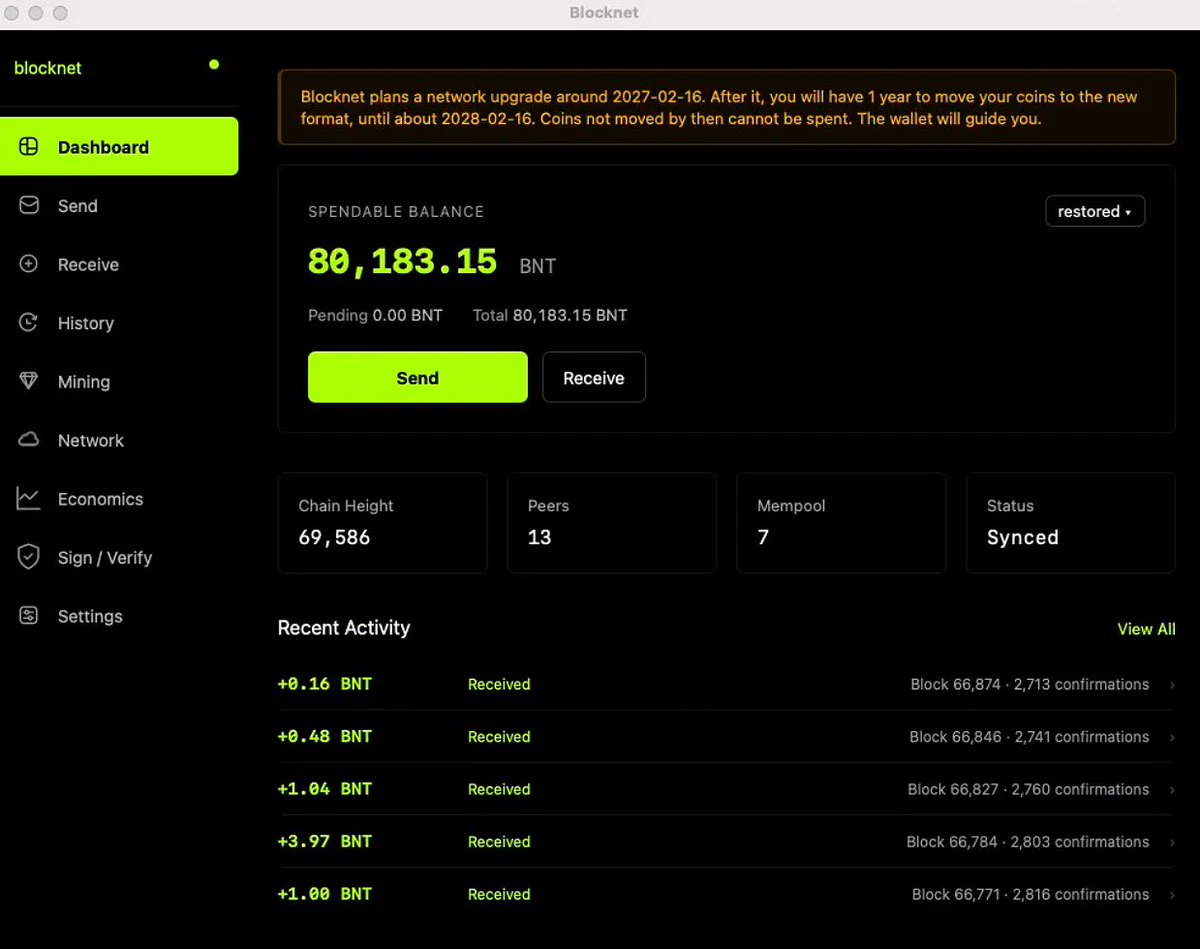Click the 80,183.15 spendable balance amount
1200x949 pixels.
(x=402, y=262)
